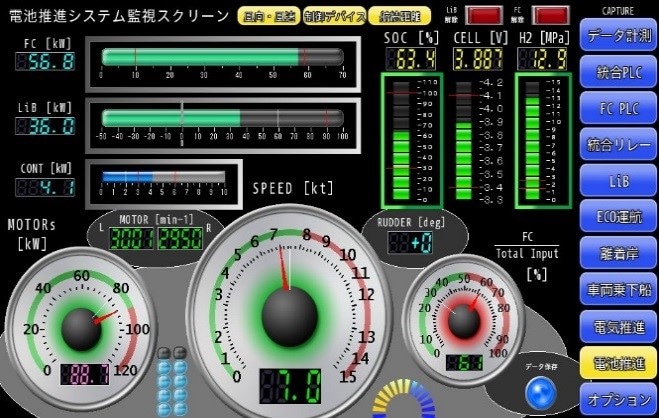The width and height of the screenshot is (659, 418).
Task: Open the データ計測 screen
Action: (616, 35)
